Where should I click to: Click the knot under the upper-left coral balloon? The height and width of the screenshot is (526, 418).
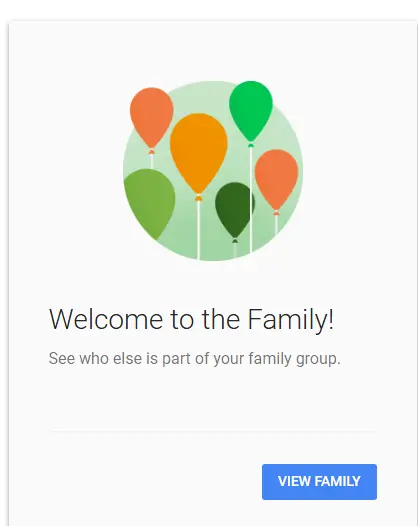[x=152, y=151]
